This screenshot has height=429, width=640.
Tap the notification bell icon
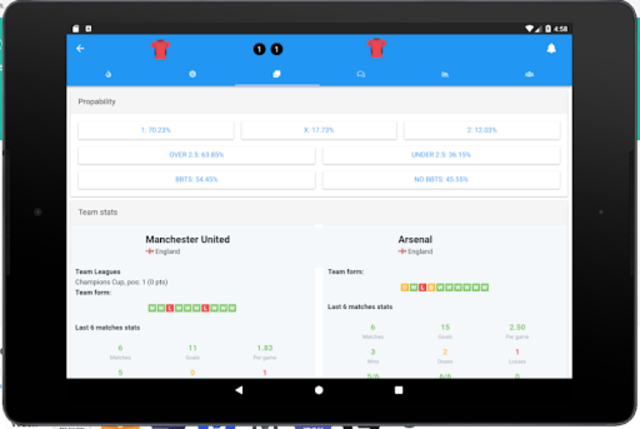tap(551, 49)
